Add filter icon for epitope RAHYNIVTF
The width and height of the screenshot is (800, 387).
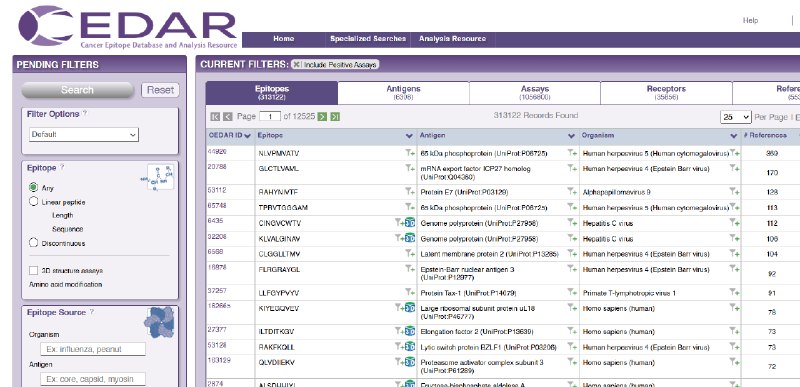410,191
